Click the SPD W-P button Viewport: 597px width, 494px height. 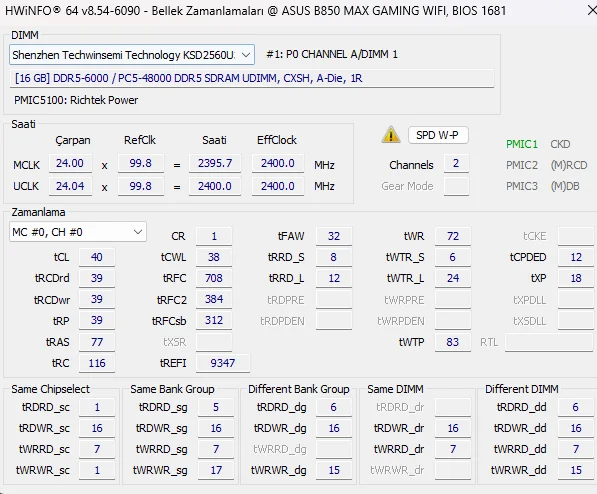438,135
